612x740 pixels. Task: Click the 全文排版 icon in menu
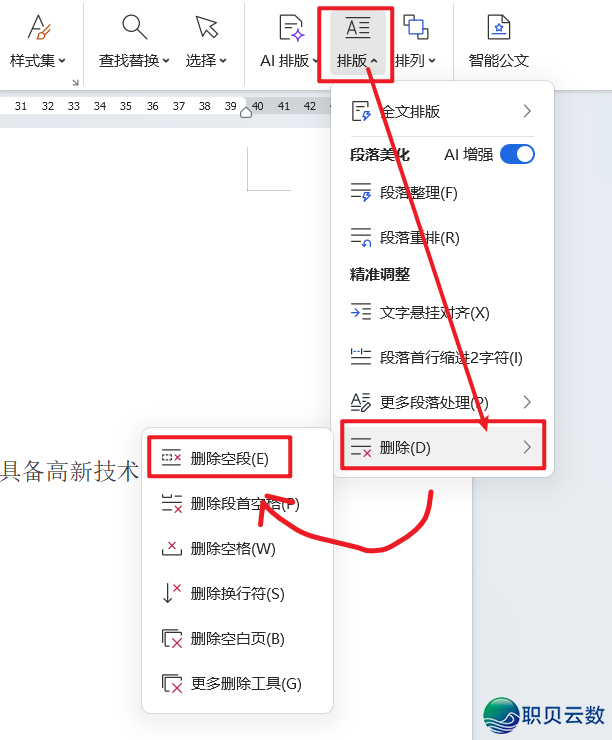(x=361, y=111)
